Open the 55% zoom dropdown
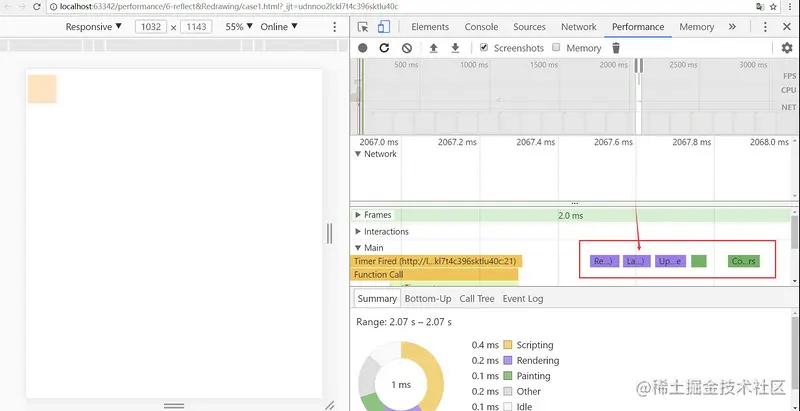Viewport: 800px width, 411px height. [x=239, y=27]
